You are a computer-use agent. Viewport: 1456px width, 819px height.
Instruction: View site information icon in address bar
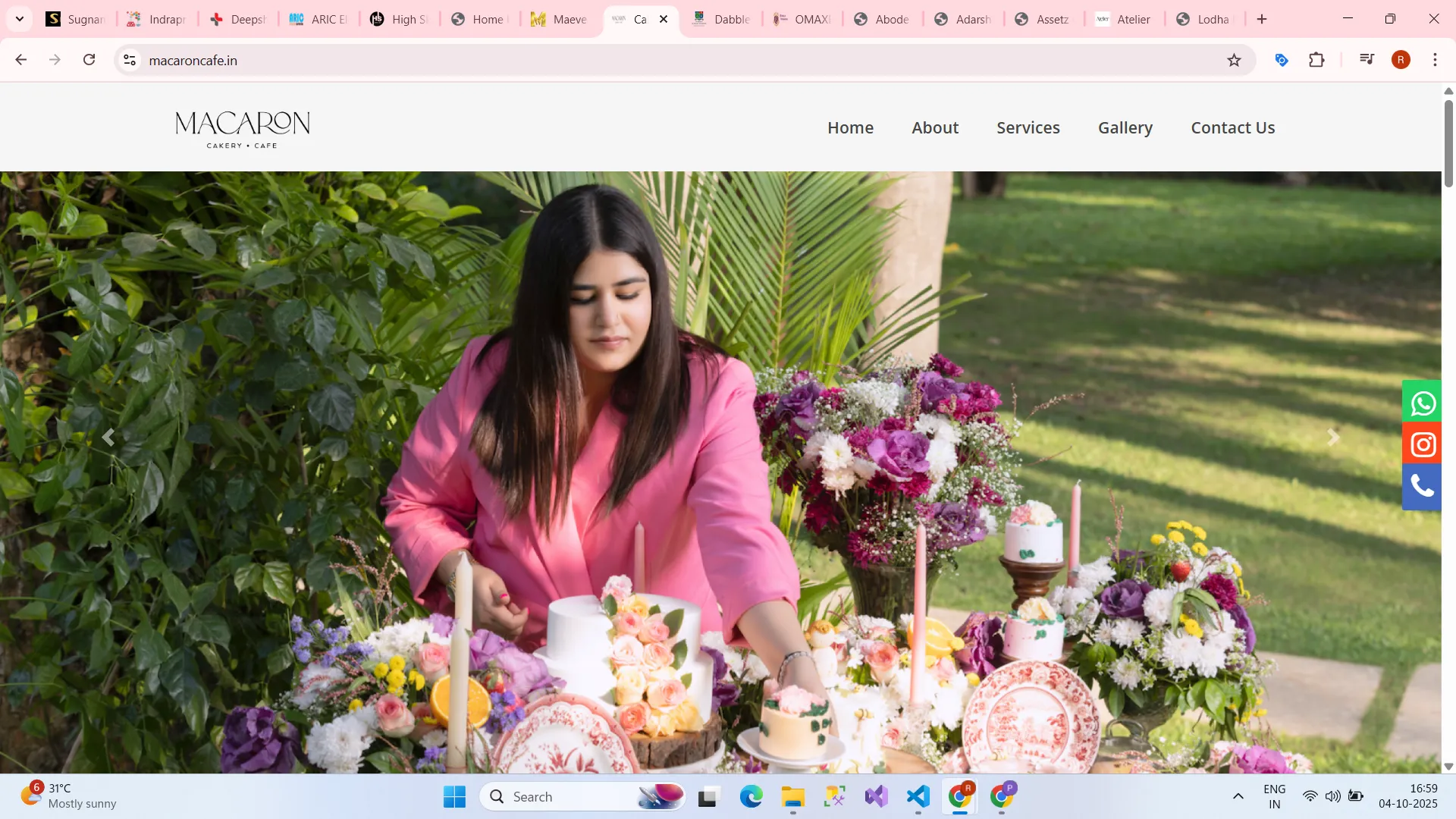130,60
